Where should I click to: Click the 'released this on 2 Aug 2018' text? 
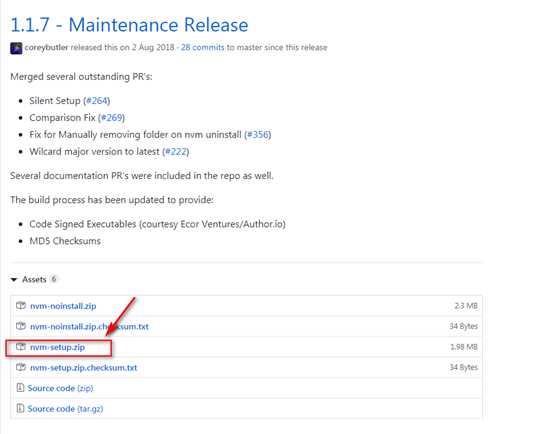123,47
